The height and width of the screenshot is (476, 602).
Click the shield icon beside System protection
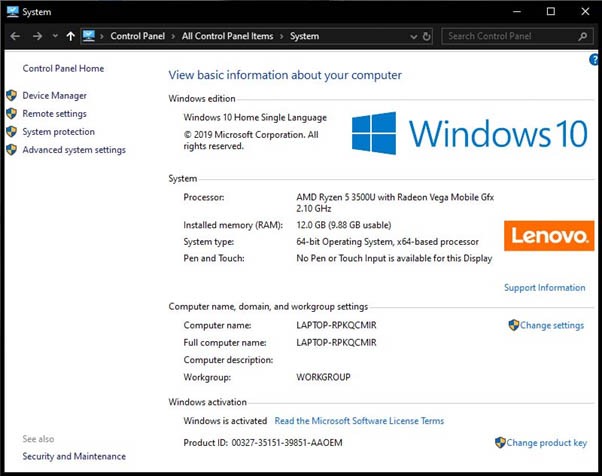pos(12,132)
